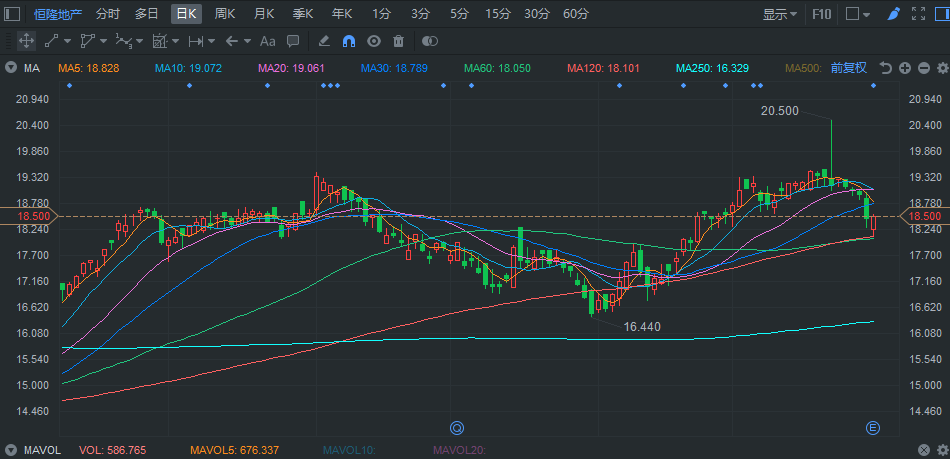Click the MA250: 16.329 indicator label

(712, 68)
